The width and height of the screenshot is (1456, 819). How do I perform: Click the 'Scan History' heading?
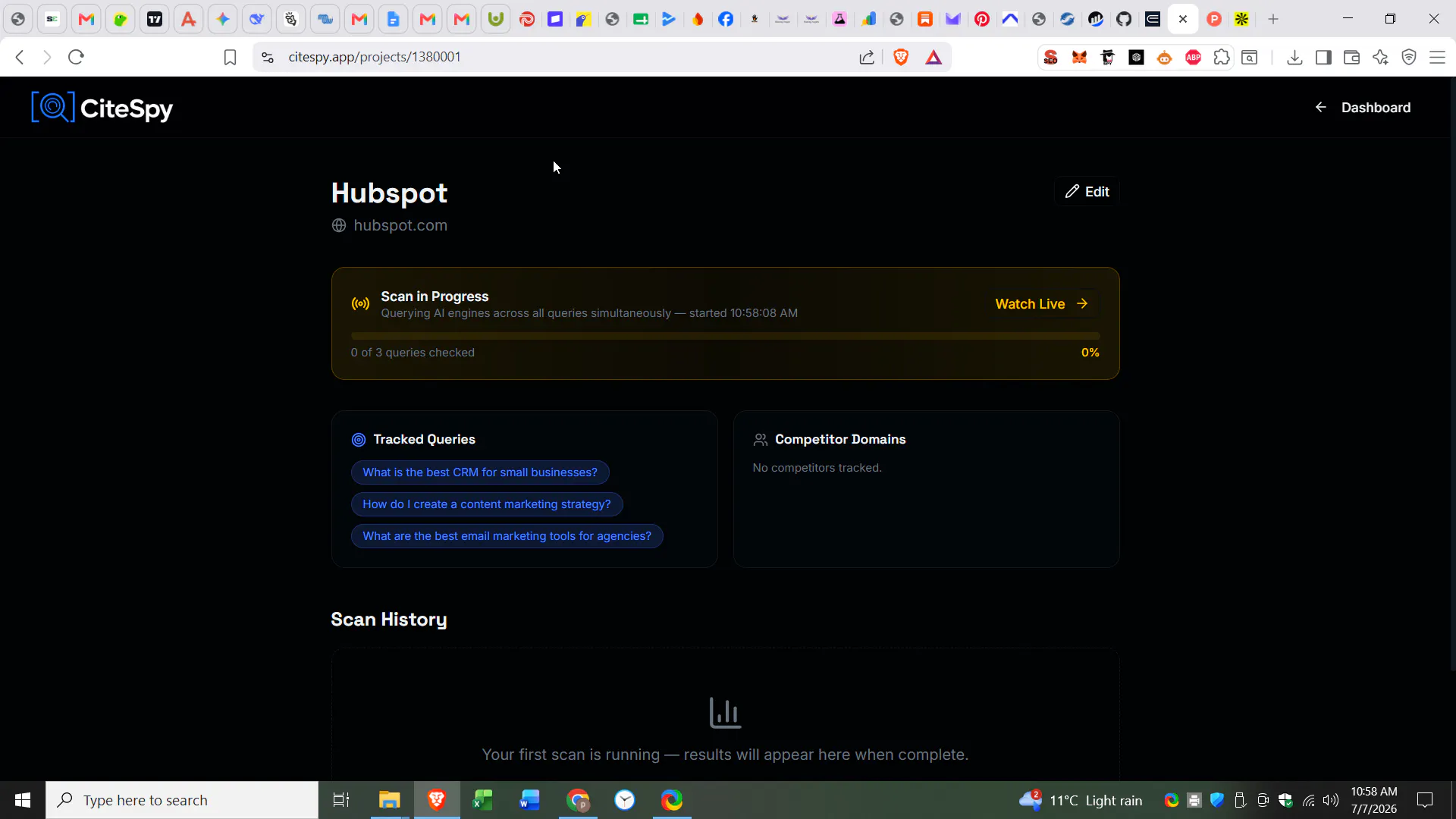pyautogui.click(x=389, y=620)
